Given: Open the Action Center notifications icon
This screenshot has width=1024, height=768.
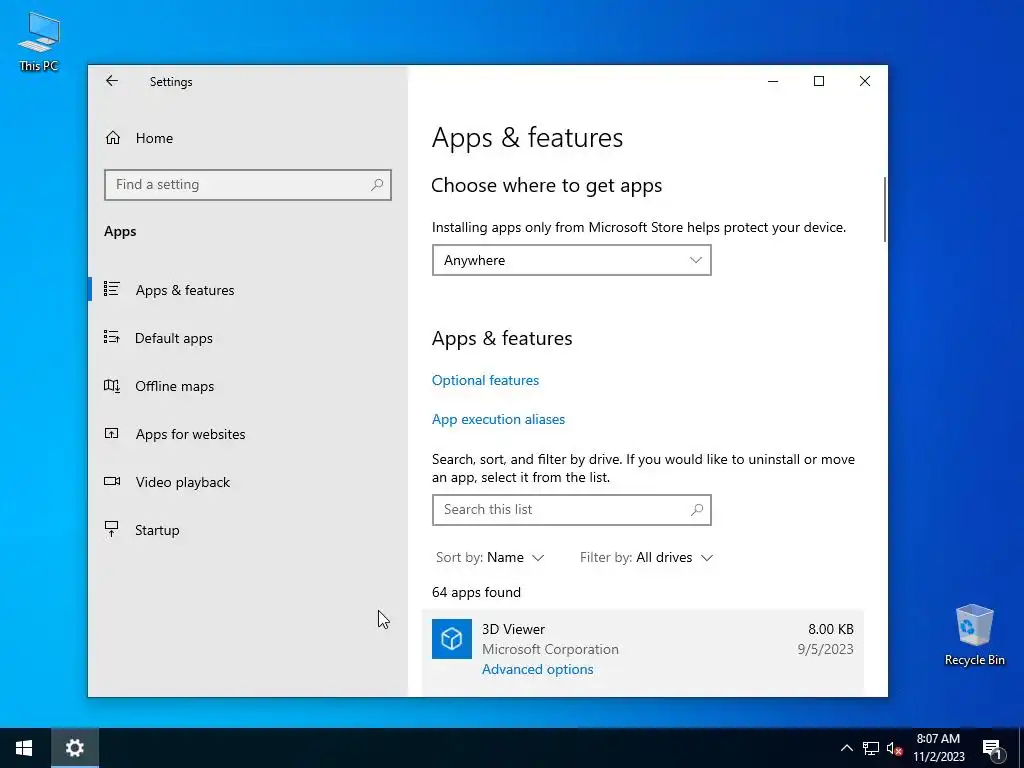Looking at the screenshot, I should point(992,748).
